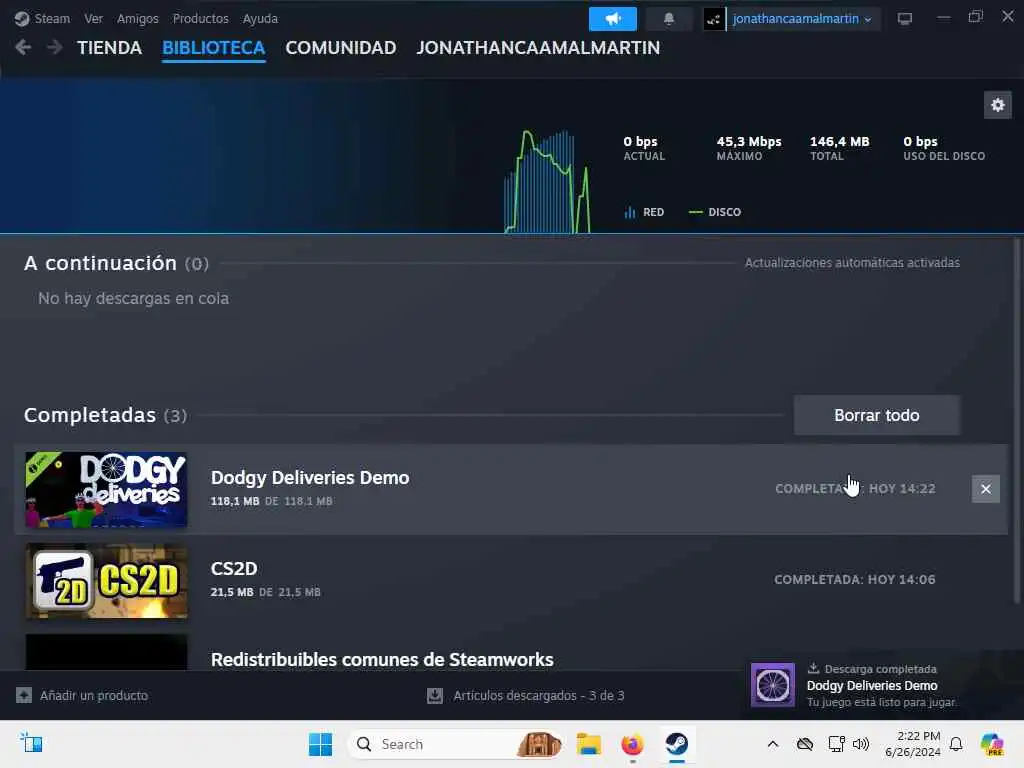The height and width of the screenshot is (768, 1024).
Task: Open the notifications bell in Steam
Action: pos(669,19)
